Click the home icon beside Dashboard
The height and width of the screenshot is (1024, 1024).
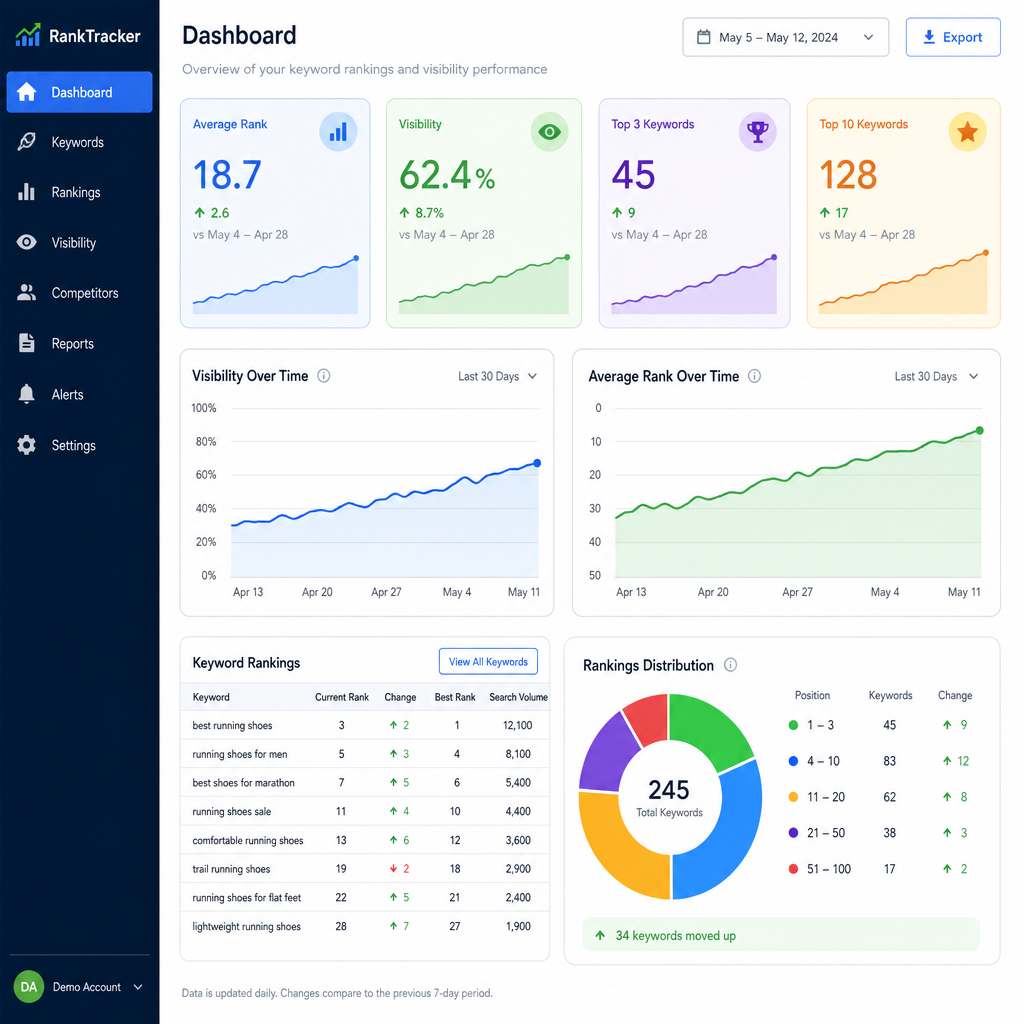pyautogui.click(x=27, y=92)
